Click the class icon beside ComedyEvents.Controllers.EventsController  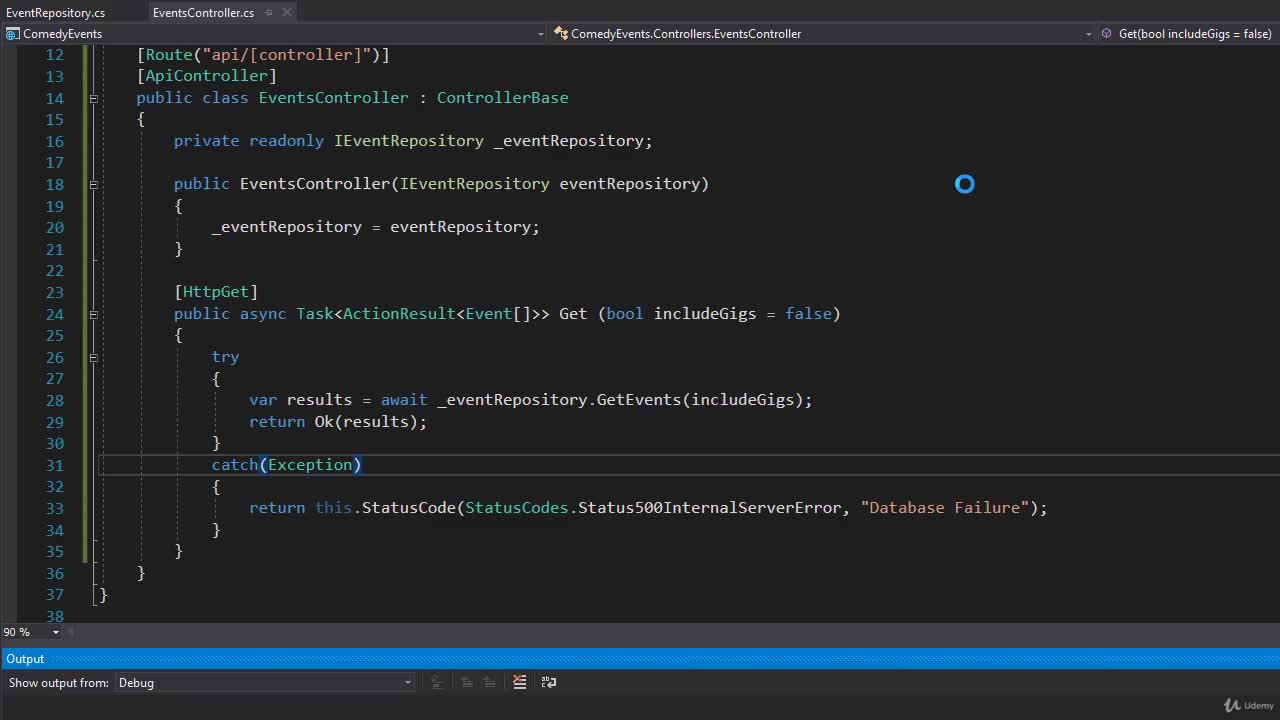pos(561,34)
